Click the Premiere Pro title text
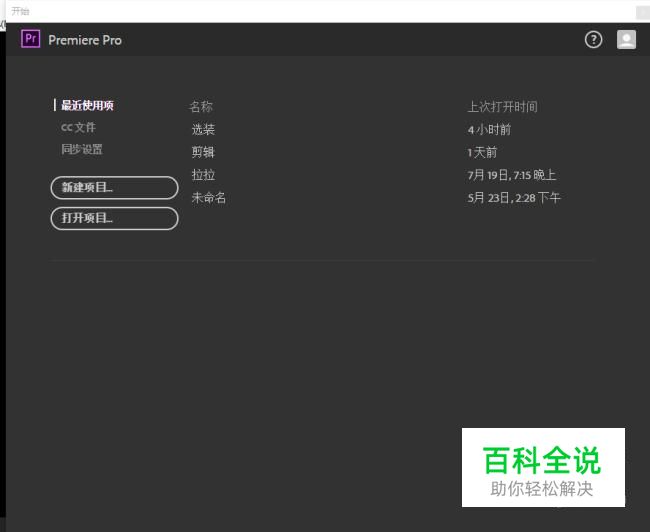Viewport: 650px width, 532px height. (85, 40)
